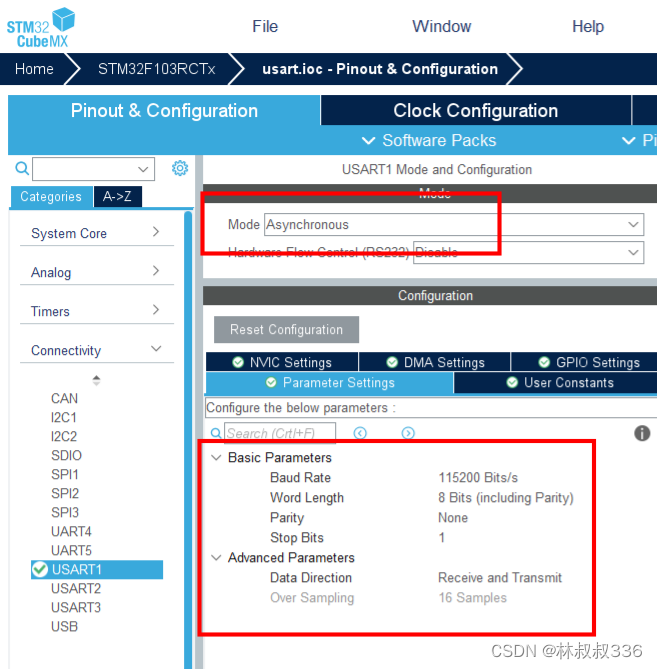Click the STM32CubeMX logo icon
657x669 pixels.
[x=41, y=27]
